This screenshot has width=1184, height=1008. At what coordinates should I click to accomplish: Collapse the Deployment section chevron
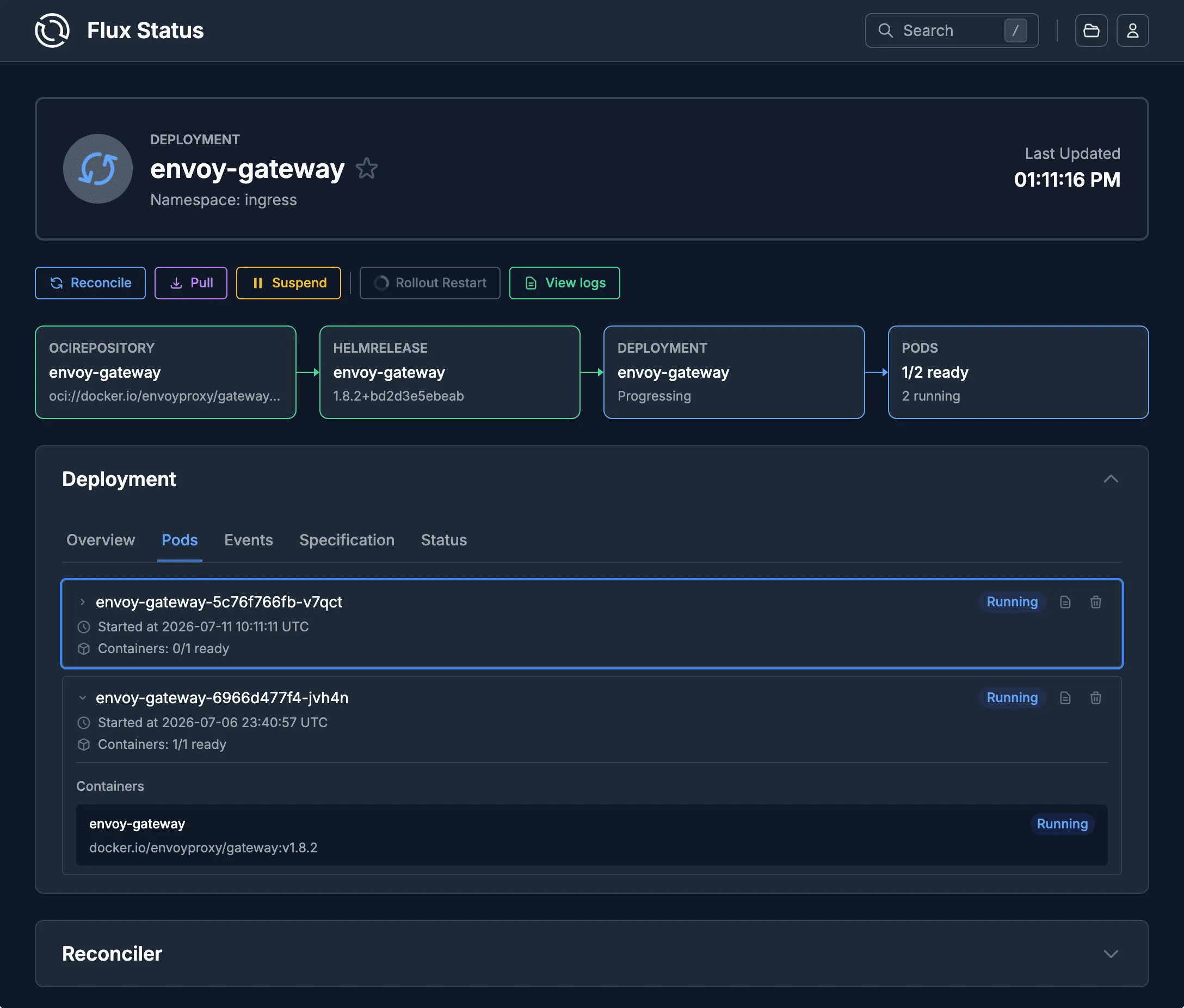1111,479
